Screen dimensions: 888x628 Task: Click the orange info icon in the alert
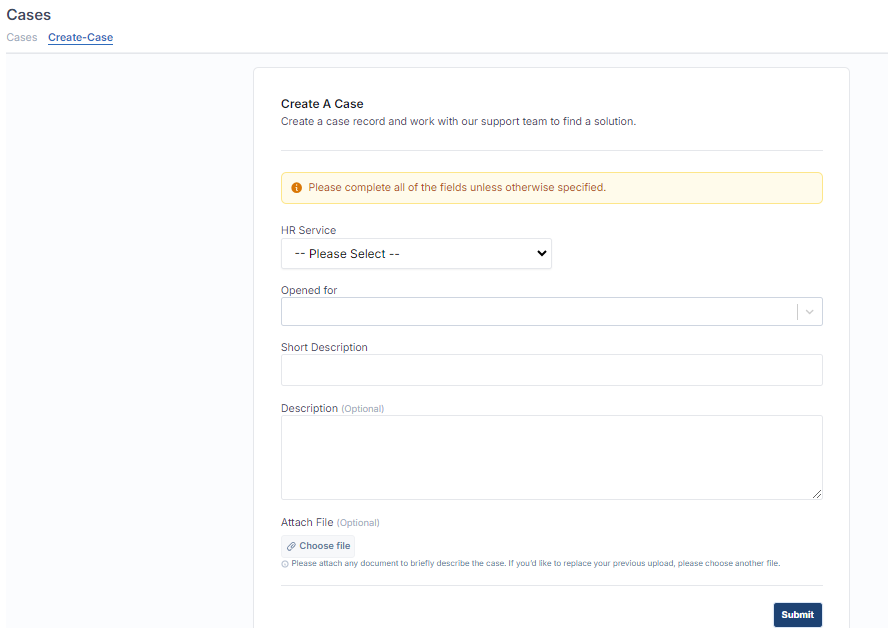(x=296, y=187)
